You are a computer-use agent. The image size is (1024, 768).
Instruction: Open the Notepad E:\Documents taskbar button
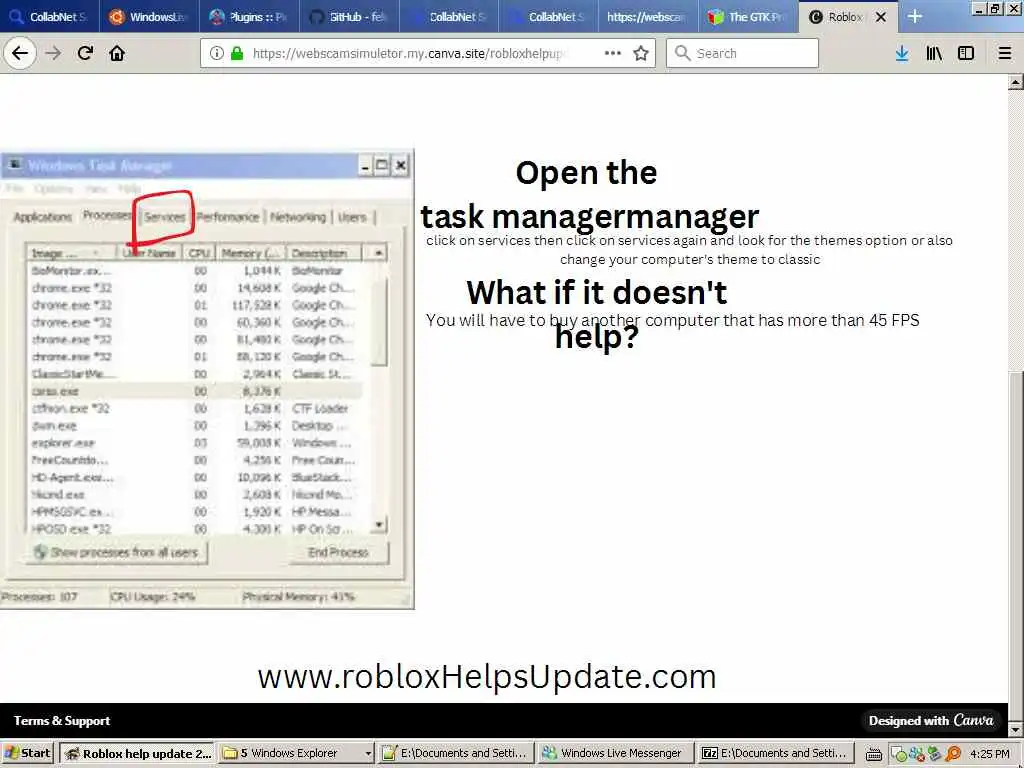point(456,754)
